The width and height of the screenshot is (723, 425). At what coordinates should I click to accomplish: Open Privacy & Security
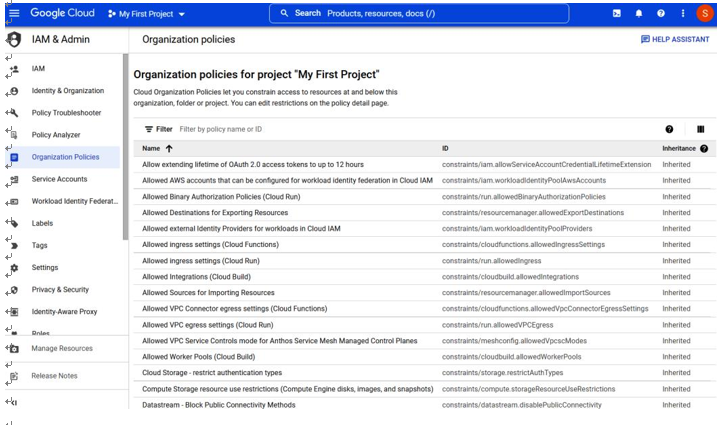60,289
